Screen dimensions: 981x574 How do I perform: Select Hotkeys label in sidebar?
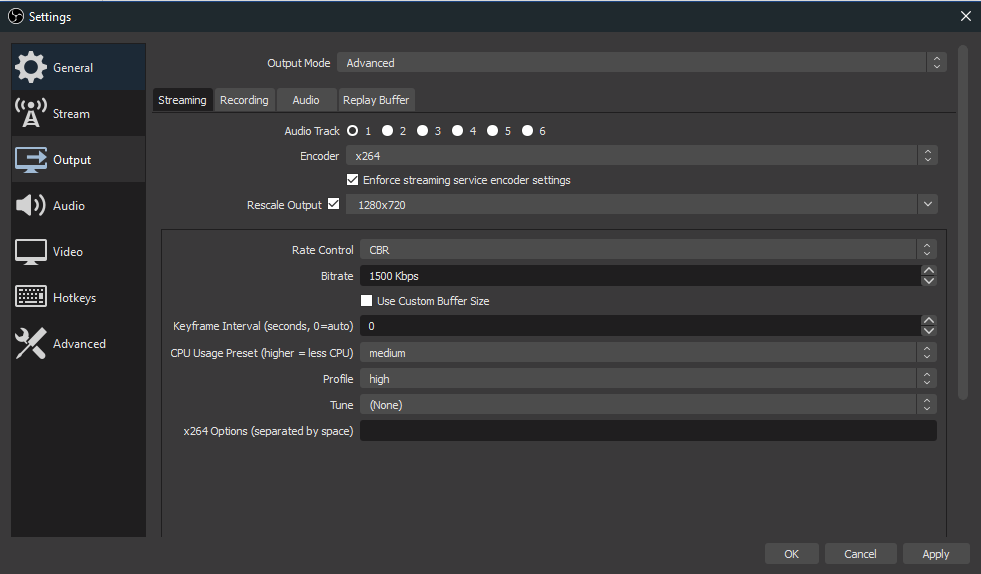(x=74, y=298)
